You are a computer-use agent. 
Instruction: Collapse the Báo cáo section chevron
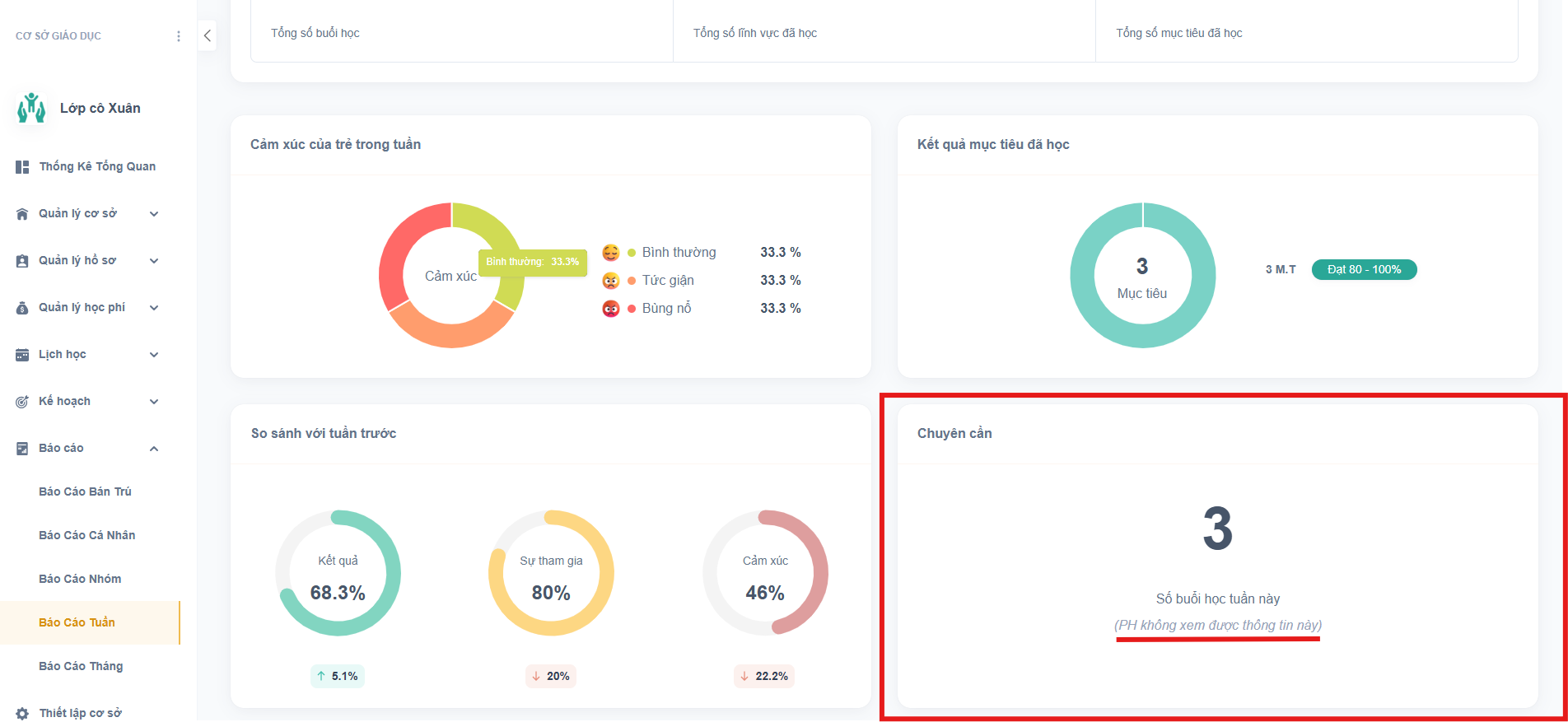(x=154, y=449)
